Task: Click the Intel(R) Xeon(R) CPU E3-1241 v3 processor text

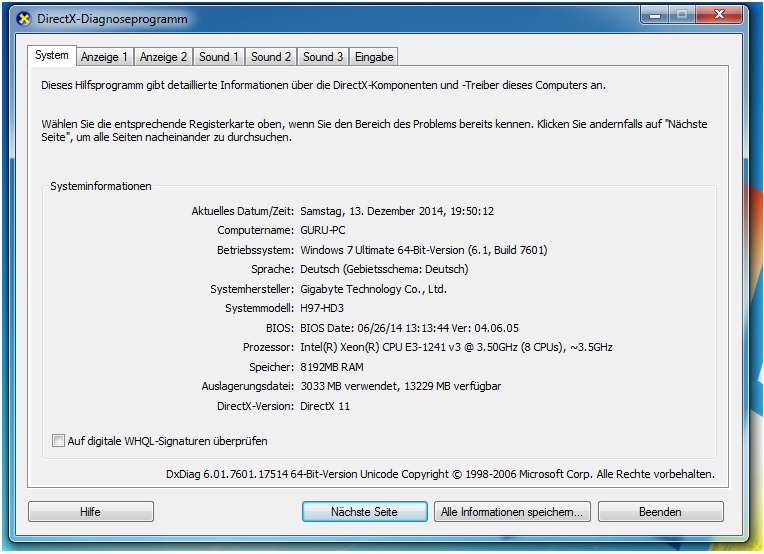Action: point(456,347)
